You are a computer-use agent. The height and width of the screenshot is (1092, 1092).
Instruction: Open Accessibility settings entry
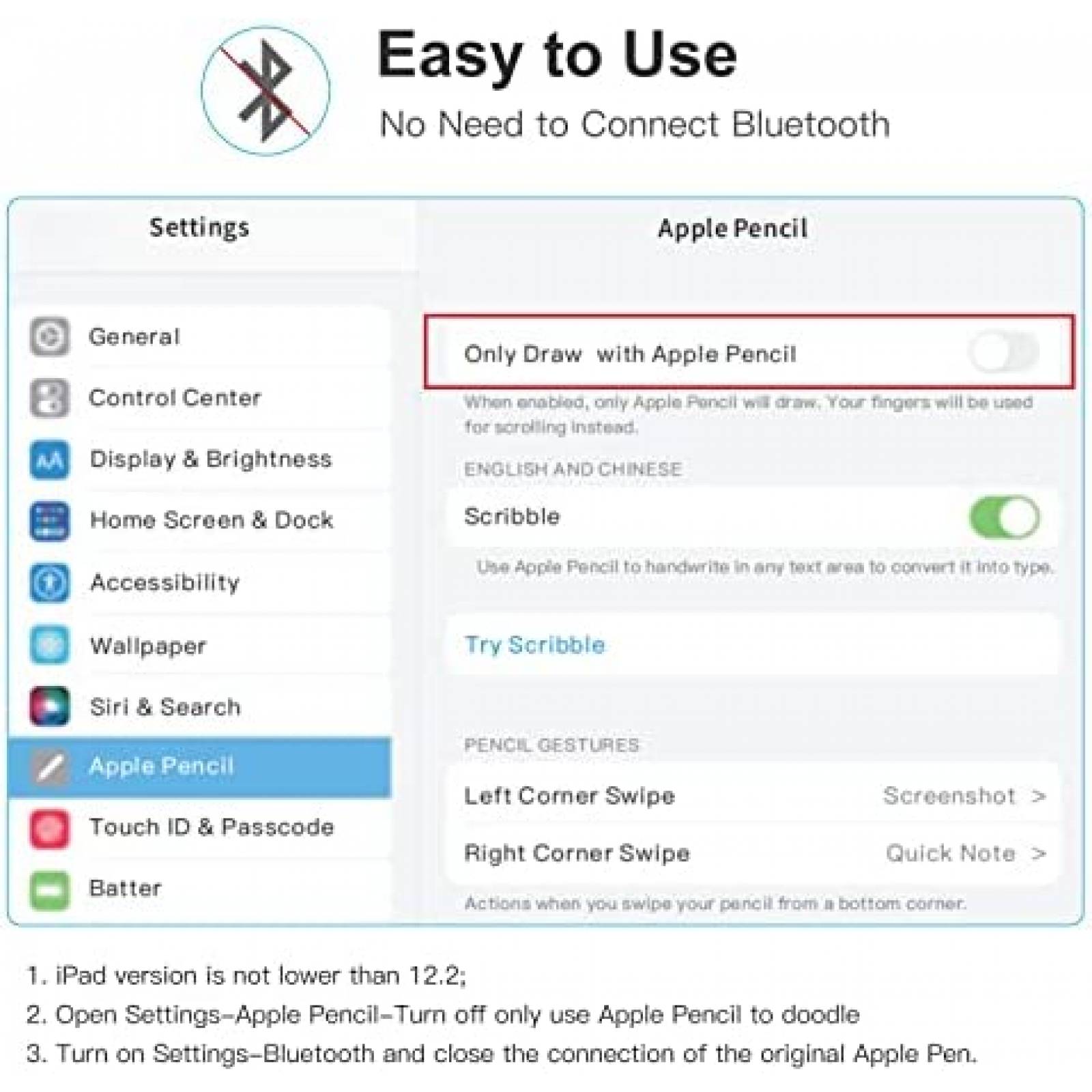pos(200,583)
